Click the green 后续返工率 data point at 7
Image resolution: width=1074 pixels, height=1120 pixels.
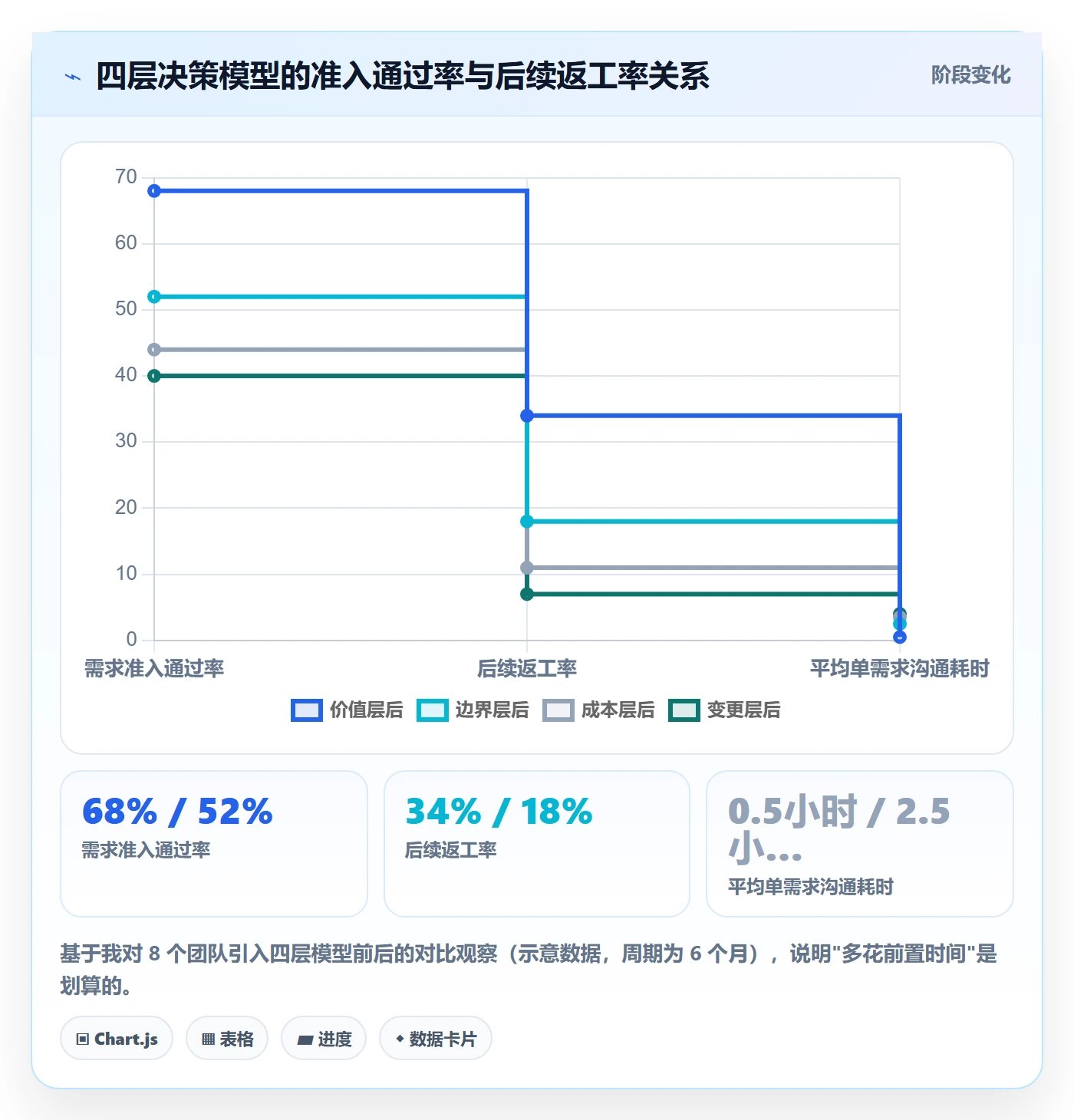(x=527, y=595)
